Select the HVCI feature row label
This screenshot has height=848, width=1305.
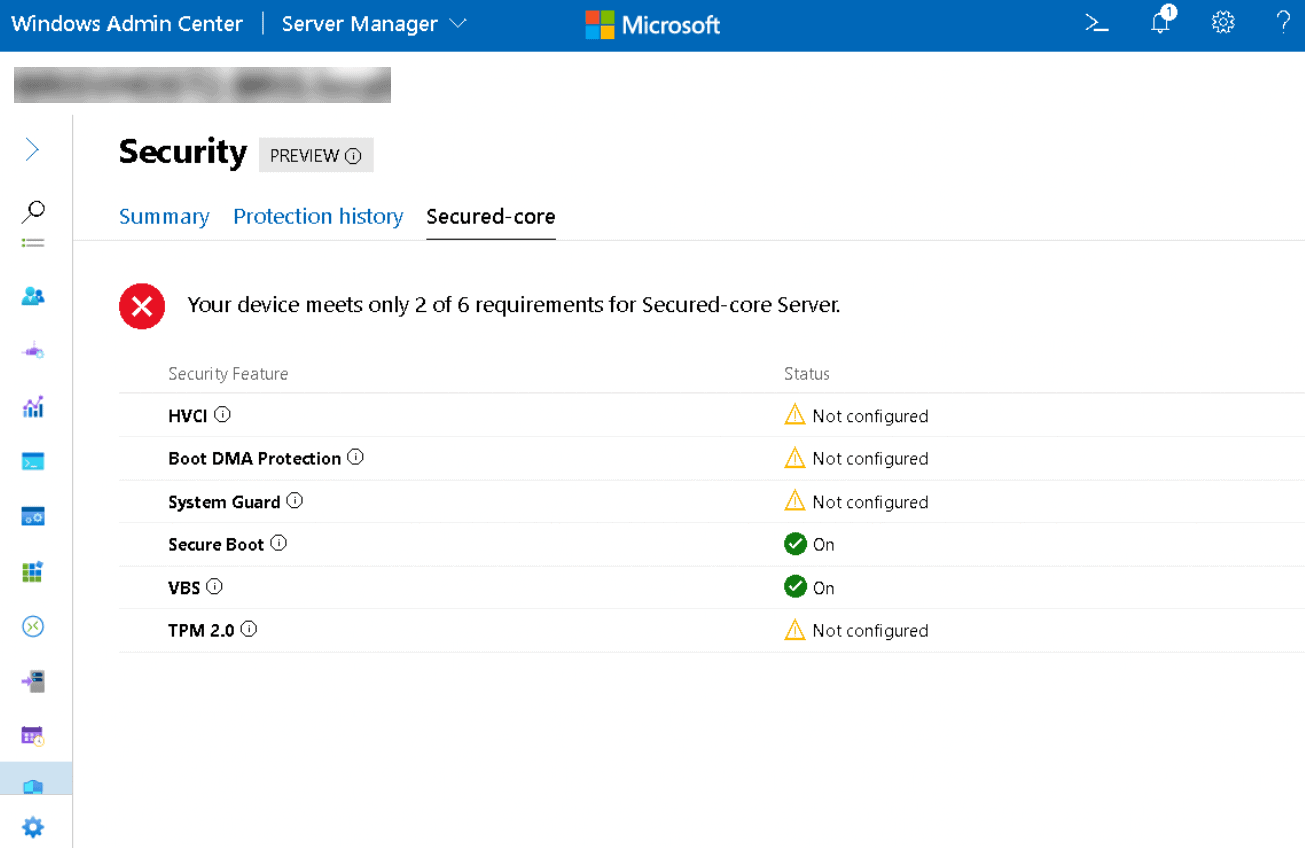[188, 416]
